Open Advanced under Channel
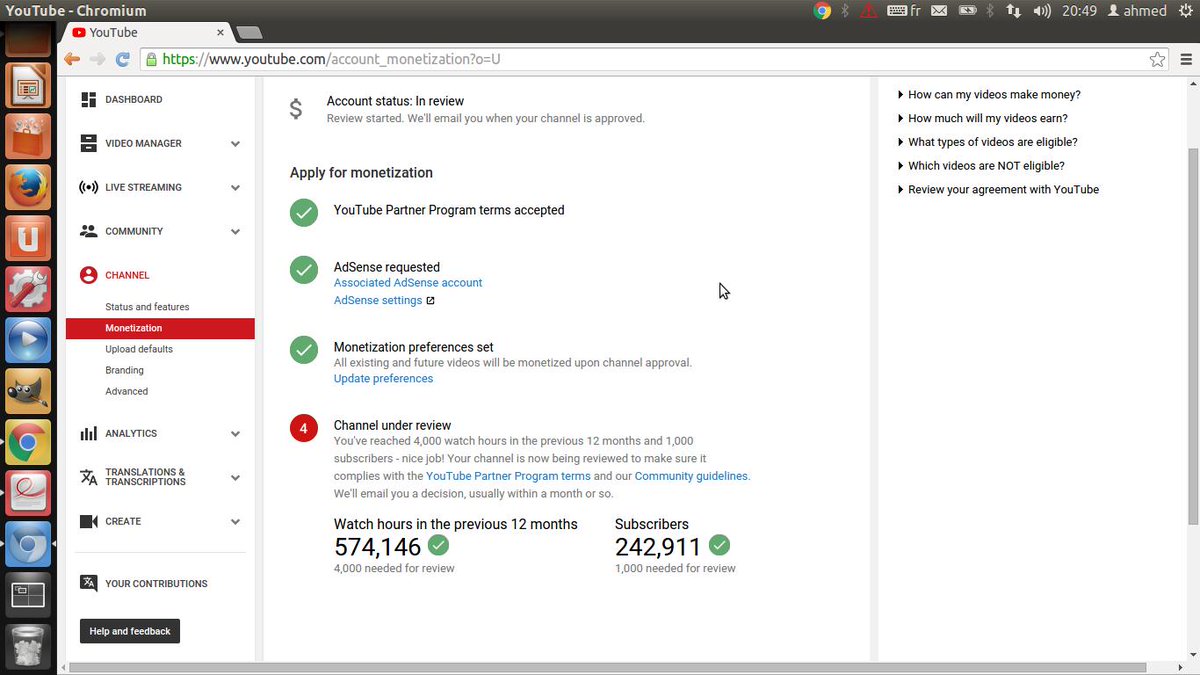Screen dimensions: 1200x675 126,391
